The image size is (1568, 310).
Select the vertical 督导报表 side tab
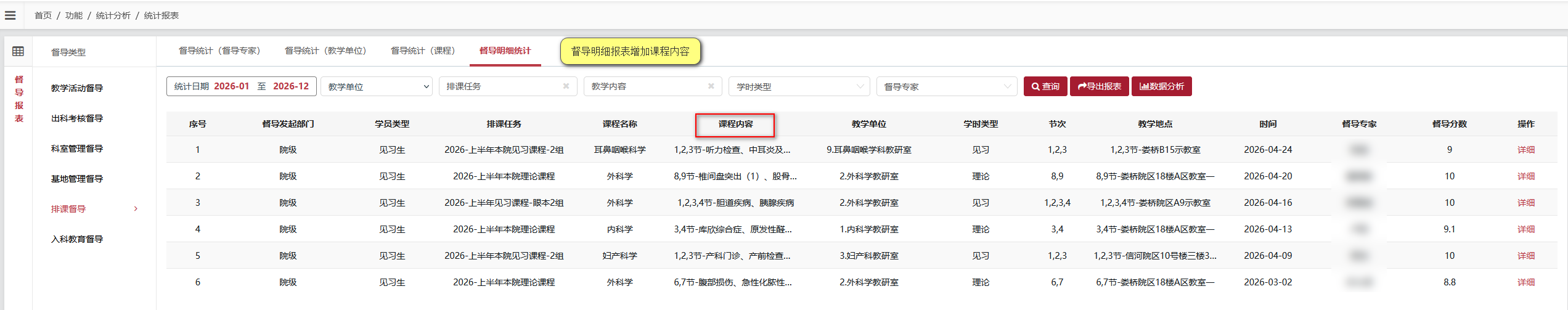[19, 99]
